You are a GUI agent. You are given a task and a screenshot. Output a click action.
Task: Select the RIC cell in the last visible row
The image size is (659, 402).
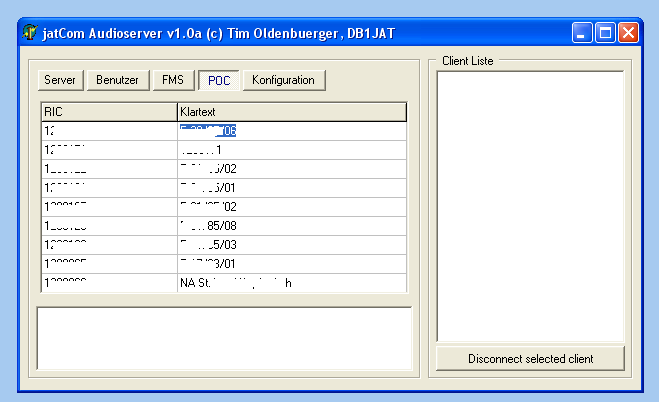coord(108,282)
